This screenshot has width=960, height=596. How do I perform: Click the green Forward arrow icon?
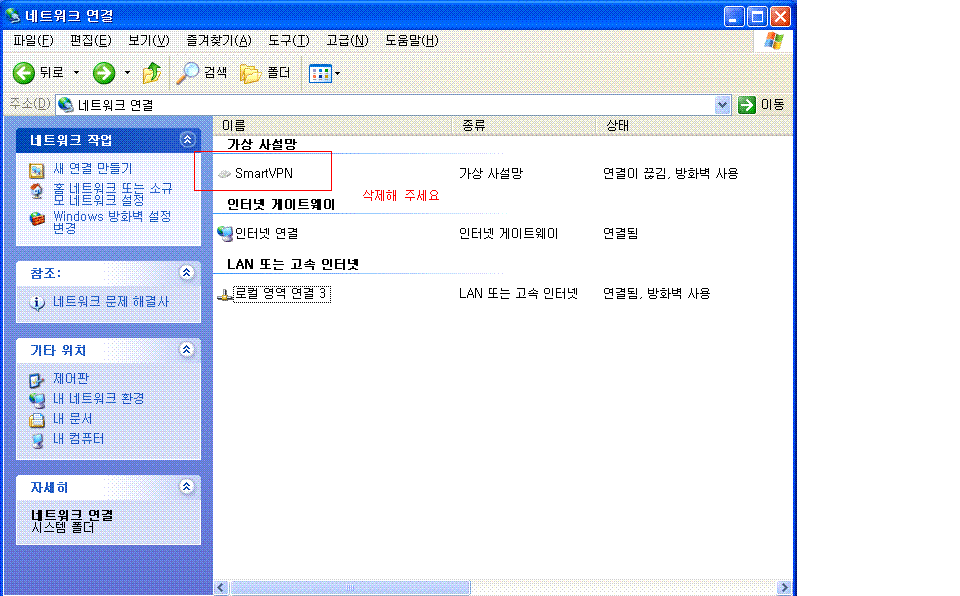tap(104, 73)
